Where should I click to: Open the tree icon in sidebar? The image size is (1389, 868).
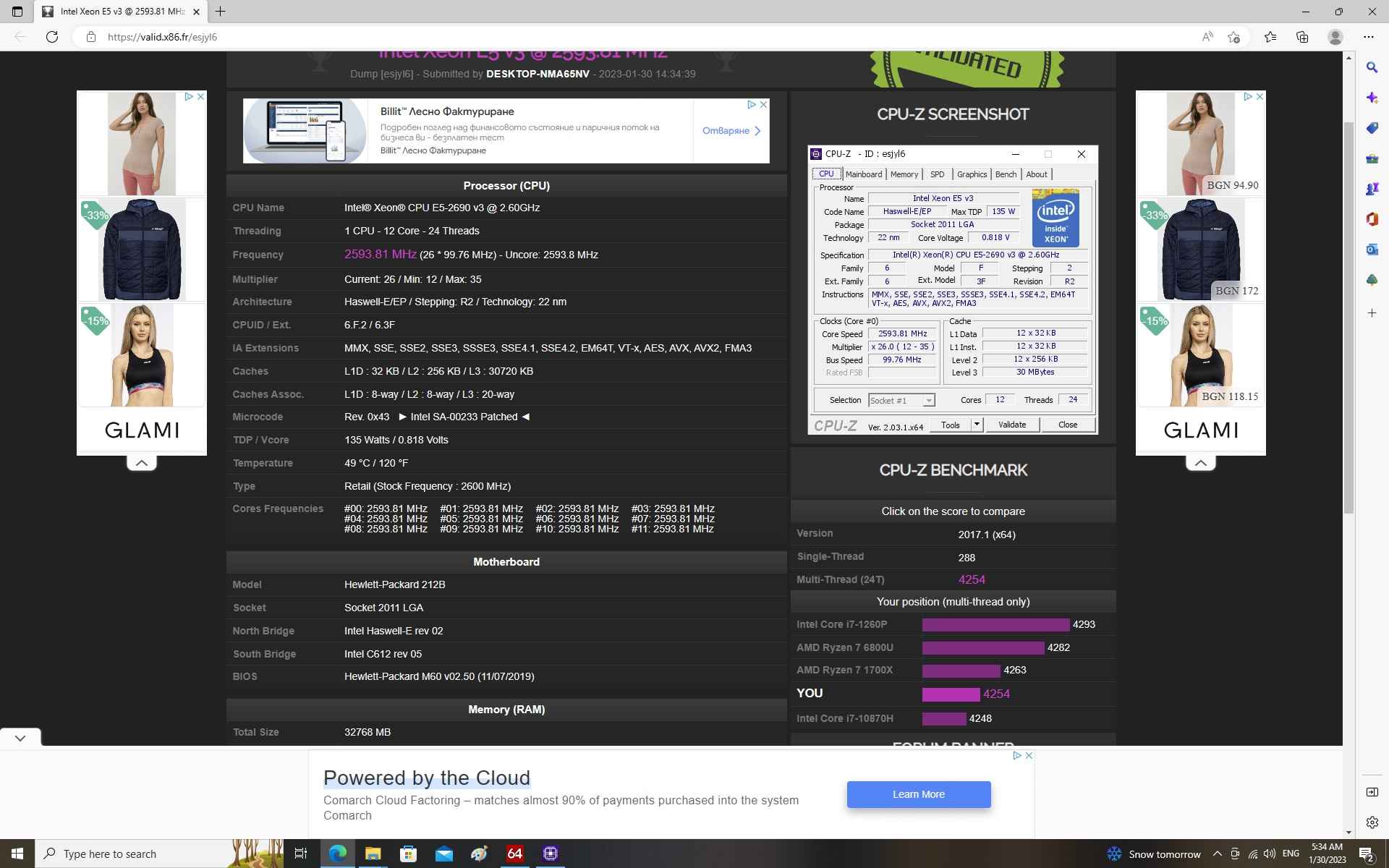1372,280
